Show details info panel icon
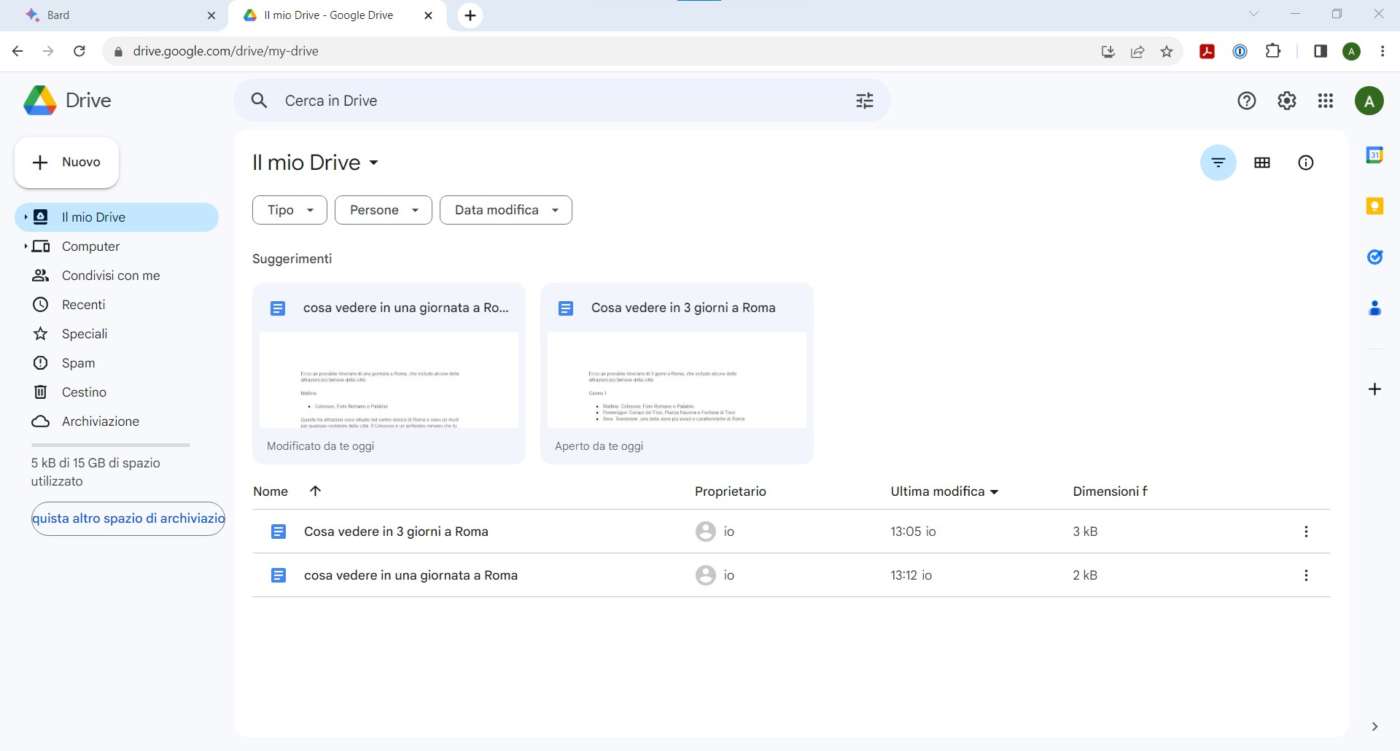Viewport: 1400px width, 751px height. [x=1305, y=163]
